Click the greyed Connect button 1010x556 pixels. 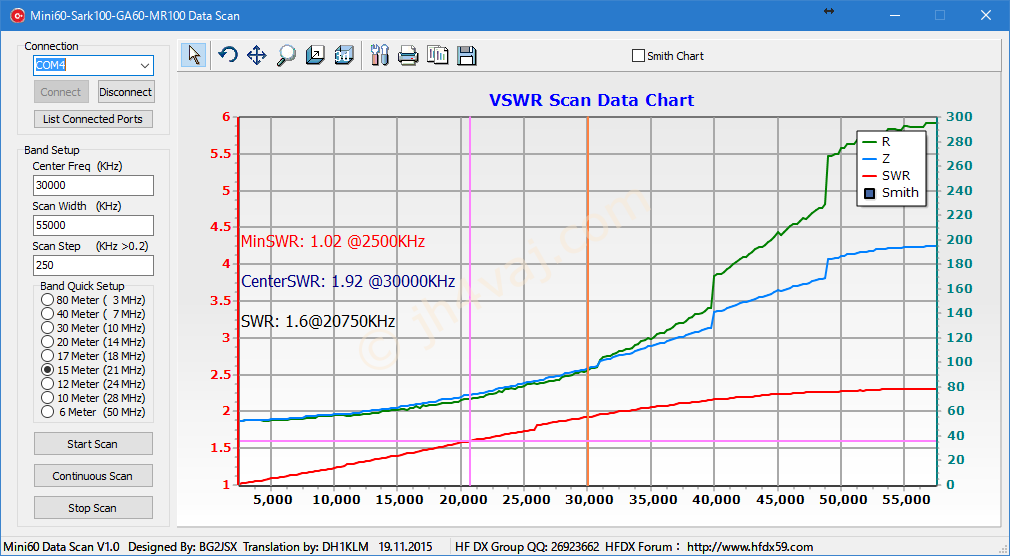(x=61, y=92)
